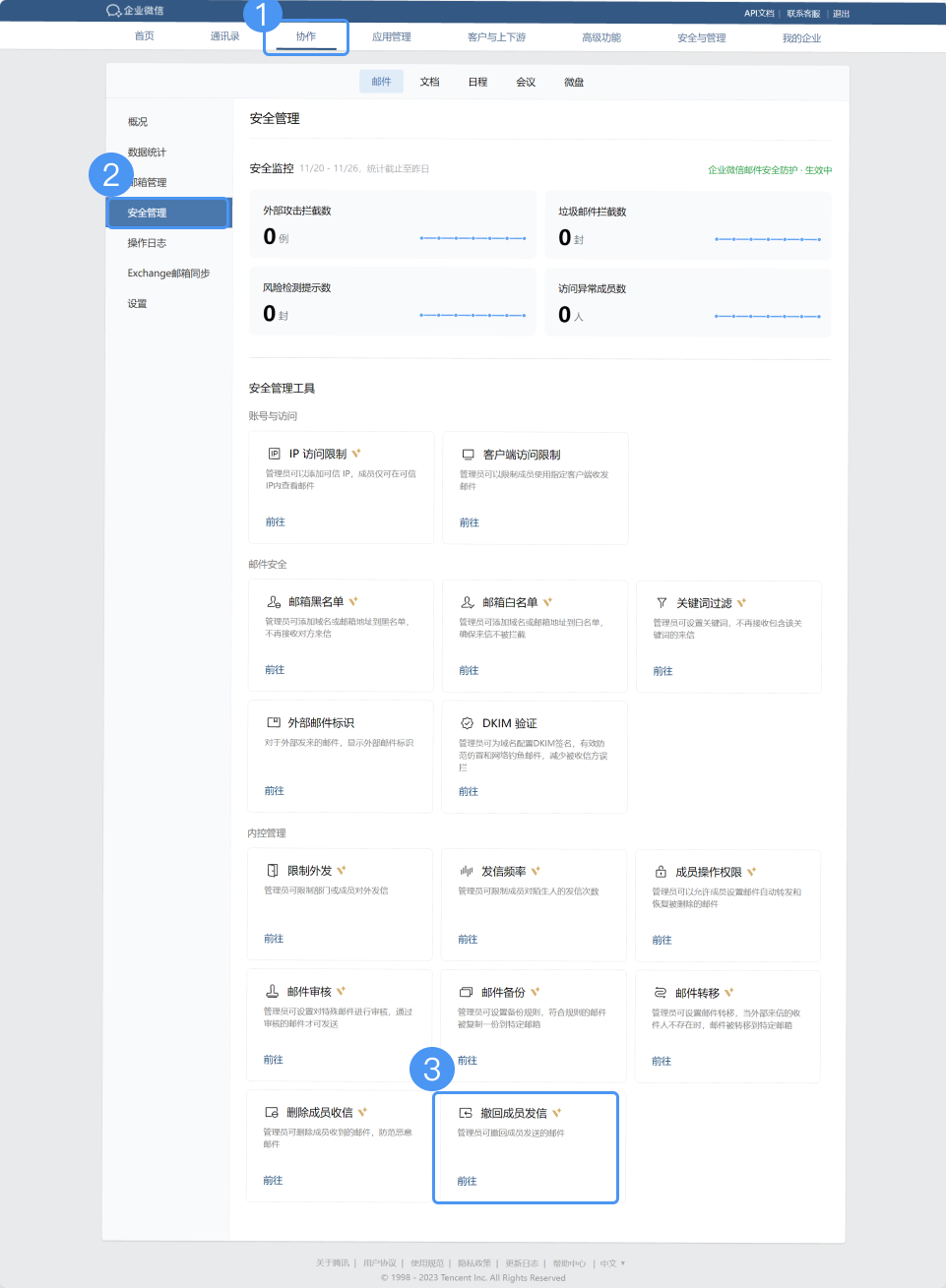
Task: Click the 邮箱黑名单 user icon
Action: pyautogui.click(x=274, y=601)
